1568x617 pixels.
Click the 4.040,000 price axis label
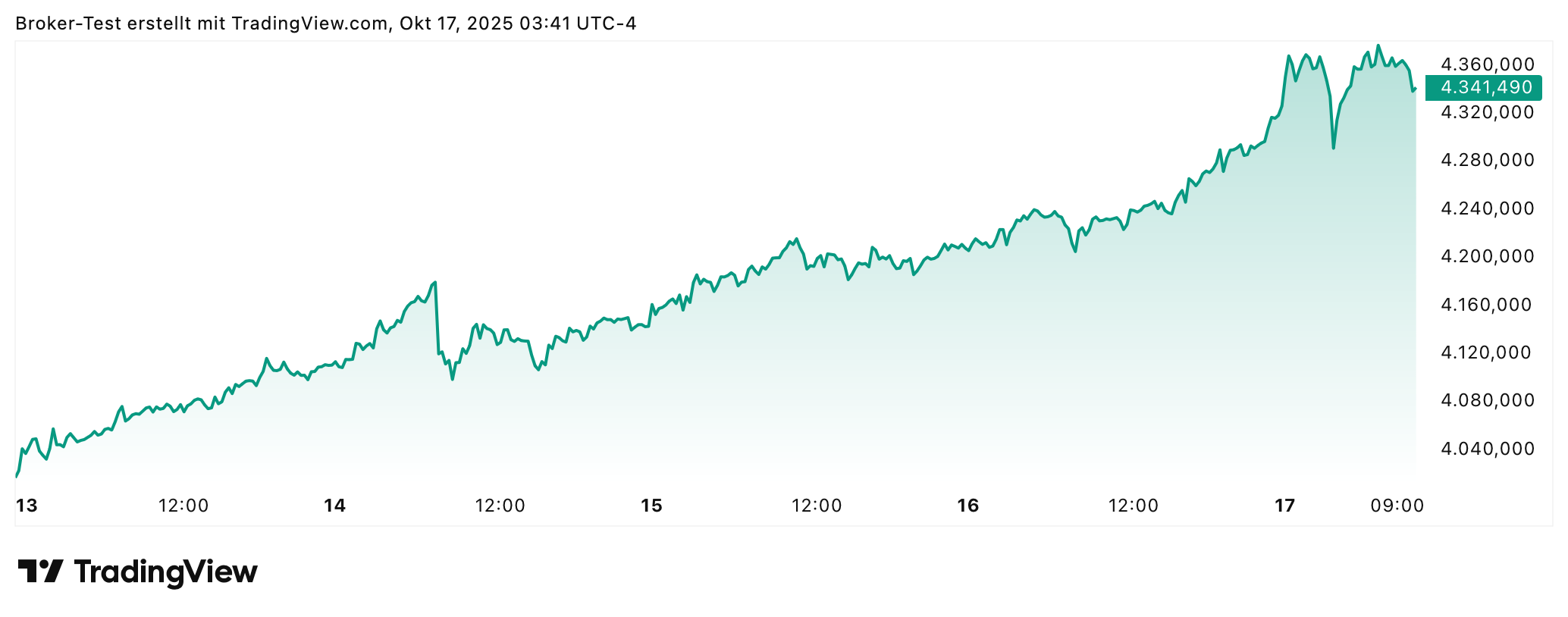[1487, 449]
